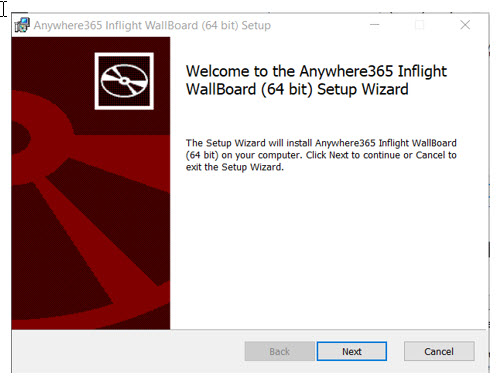Click the word Cancel inside the description text
This screenshot has width=503, height=385.
point(430,155)
